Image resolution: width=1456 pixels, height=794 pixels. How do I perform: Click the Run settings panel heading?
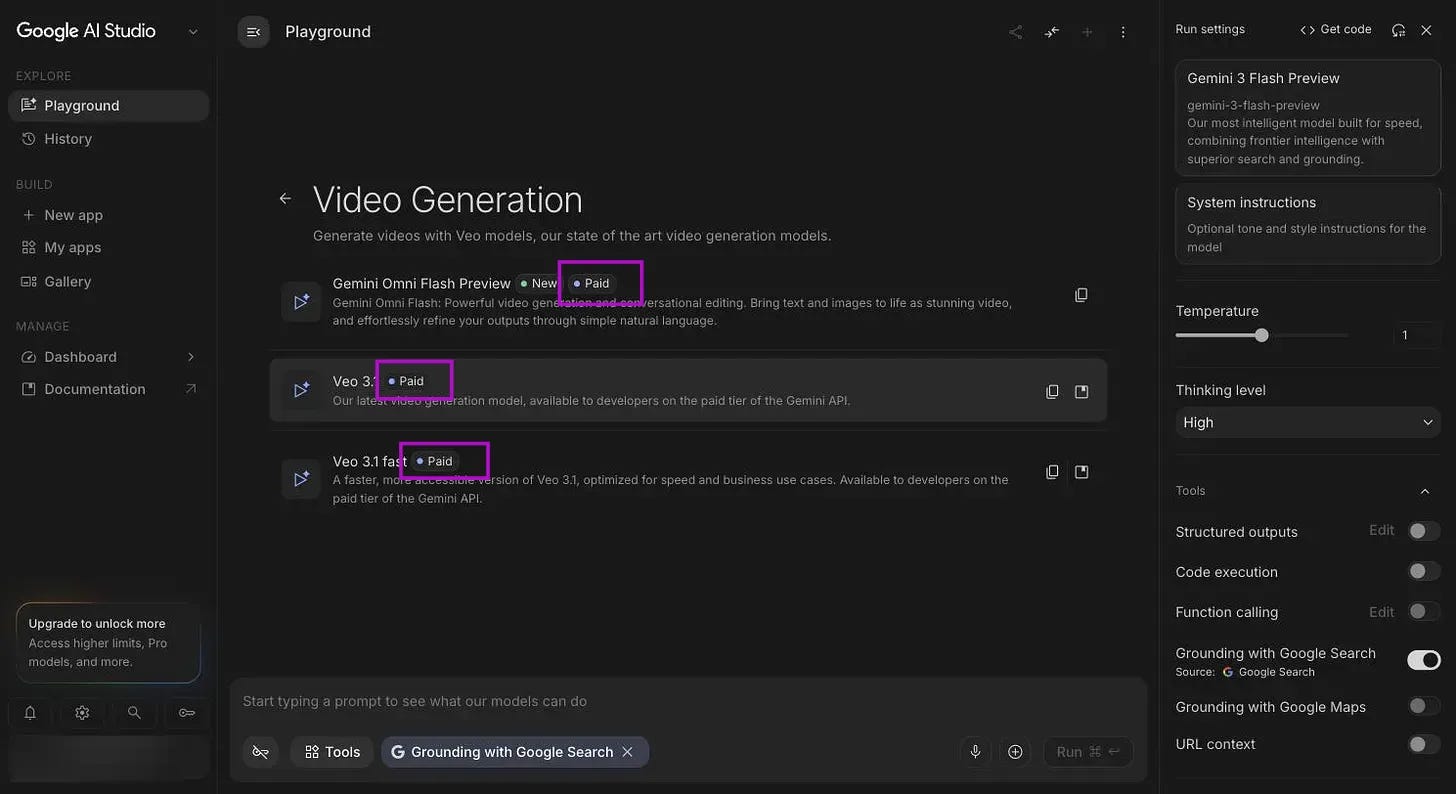[x=1210, y=30]
